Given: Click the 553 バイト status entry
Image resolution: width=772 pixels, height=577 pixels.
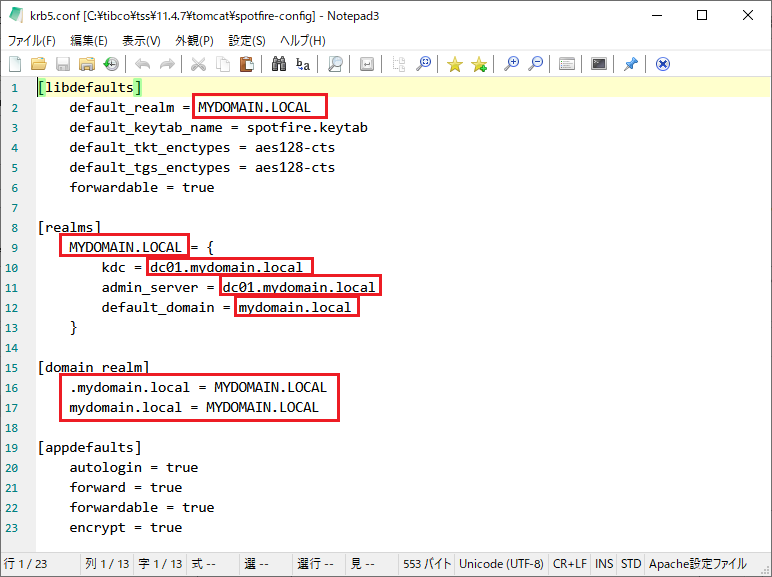Looking at the screenshot, I should 427,564.
